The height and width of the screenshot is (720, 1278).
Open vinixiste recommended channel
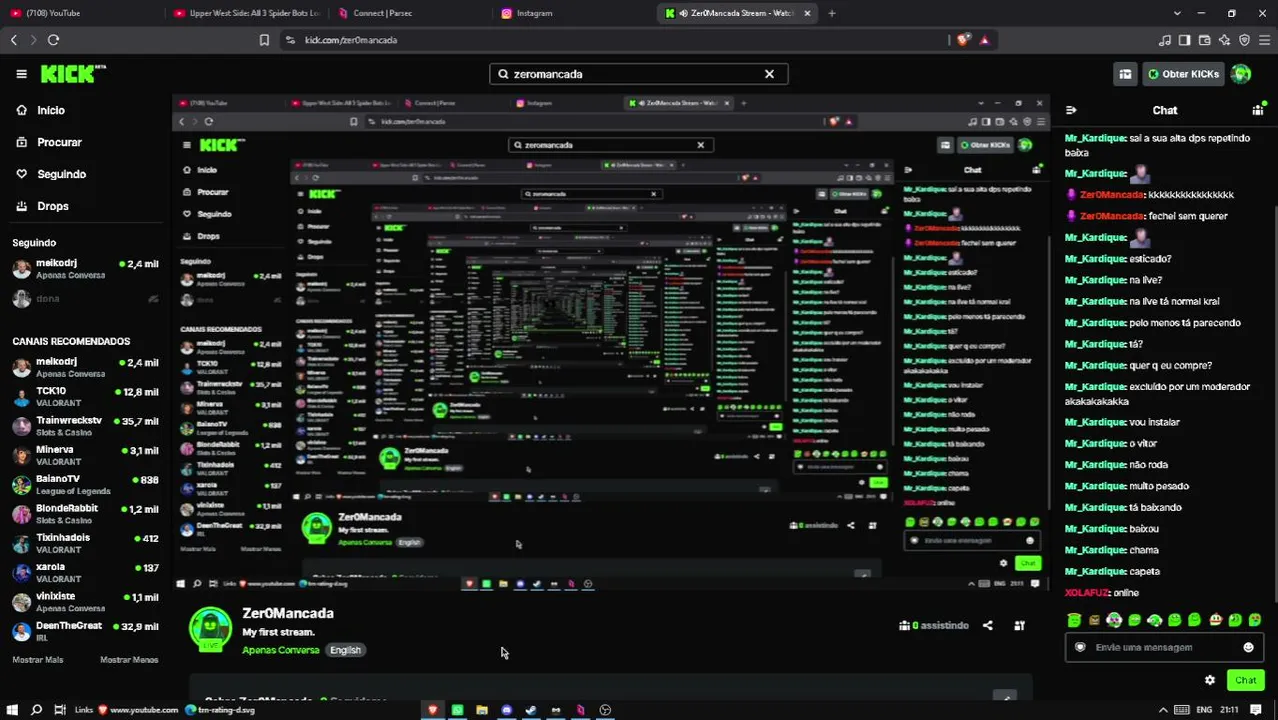(x=84, y=602)
